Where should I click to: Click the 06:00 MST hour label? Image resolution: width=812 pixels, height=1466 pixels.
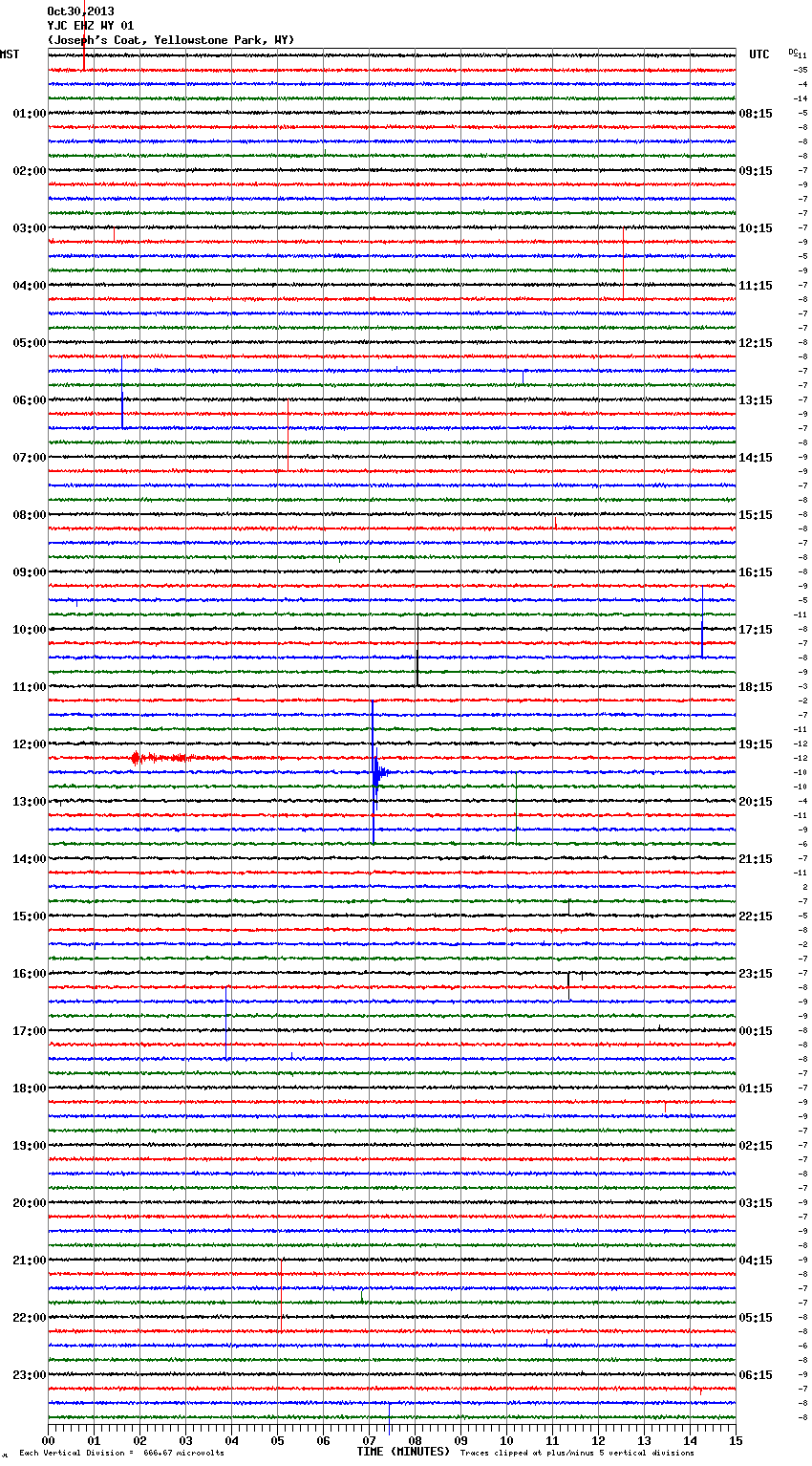pyautogui.click(x=30, y=400)
